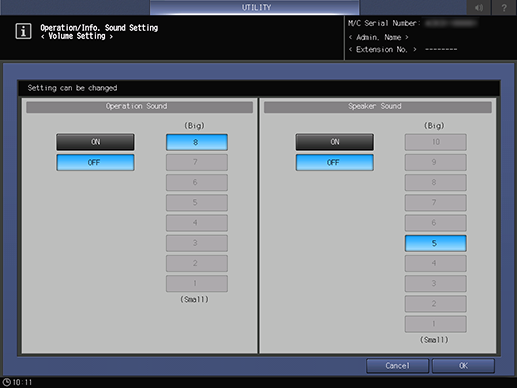This screenshot has width=517, height=388.
Task: Set Speaker Sound volume to 8
Action: click(436, 183)
